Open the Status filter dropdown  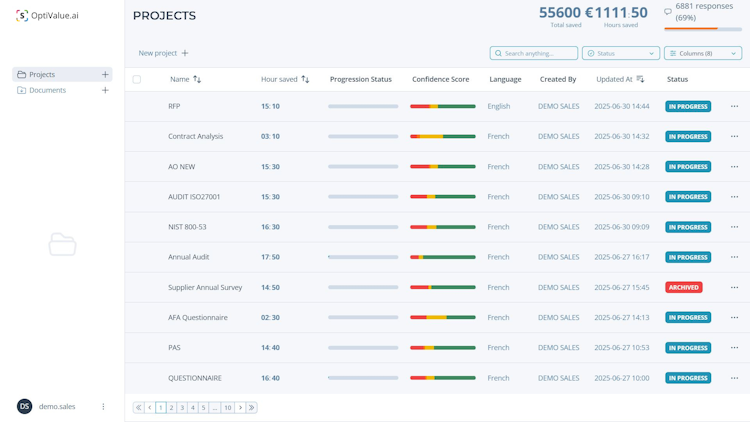(x=621, y=53)
